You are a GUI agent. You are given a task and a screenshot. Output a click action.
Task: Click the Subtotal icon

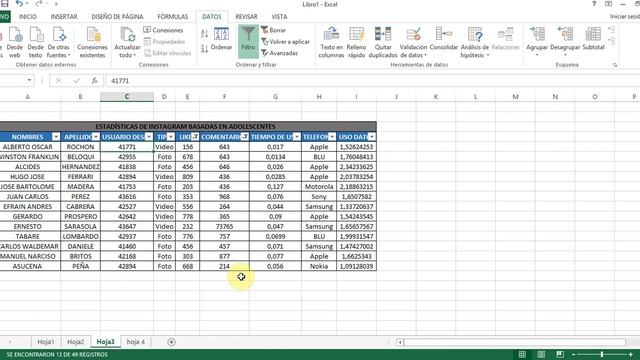(593, 40)
